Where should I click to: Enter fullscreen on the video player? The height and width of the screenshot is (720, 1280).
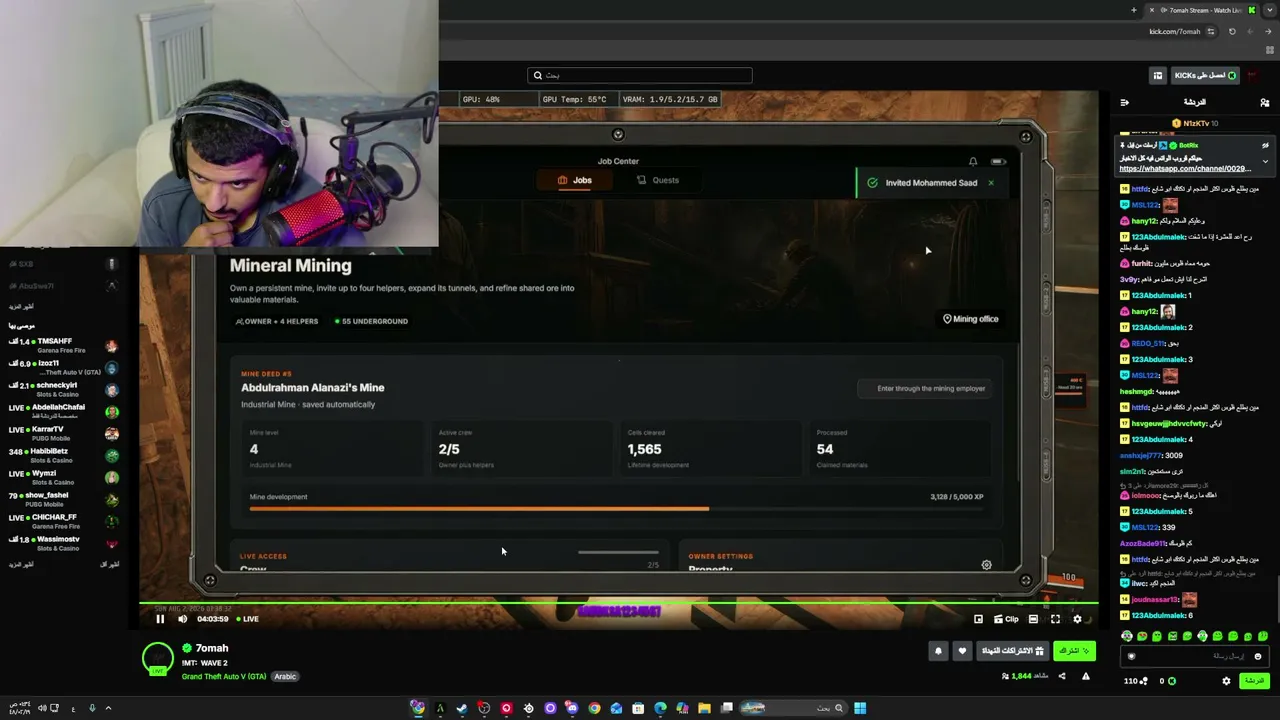click(1055, 619)
